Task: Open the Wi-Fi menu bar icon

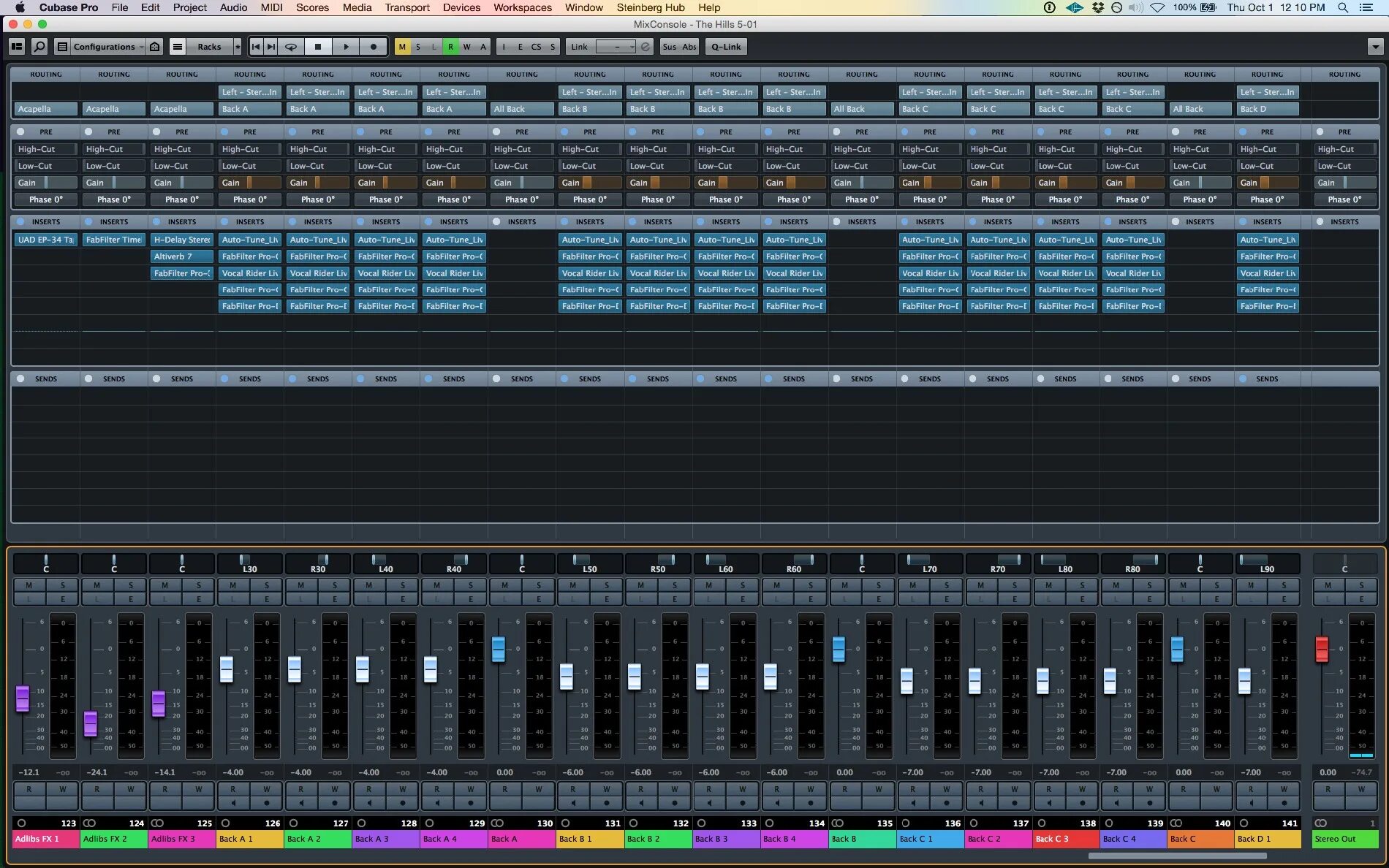Action: pos(1157,7)
